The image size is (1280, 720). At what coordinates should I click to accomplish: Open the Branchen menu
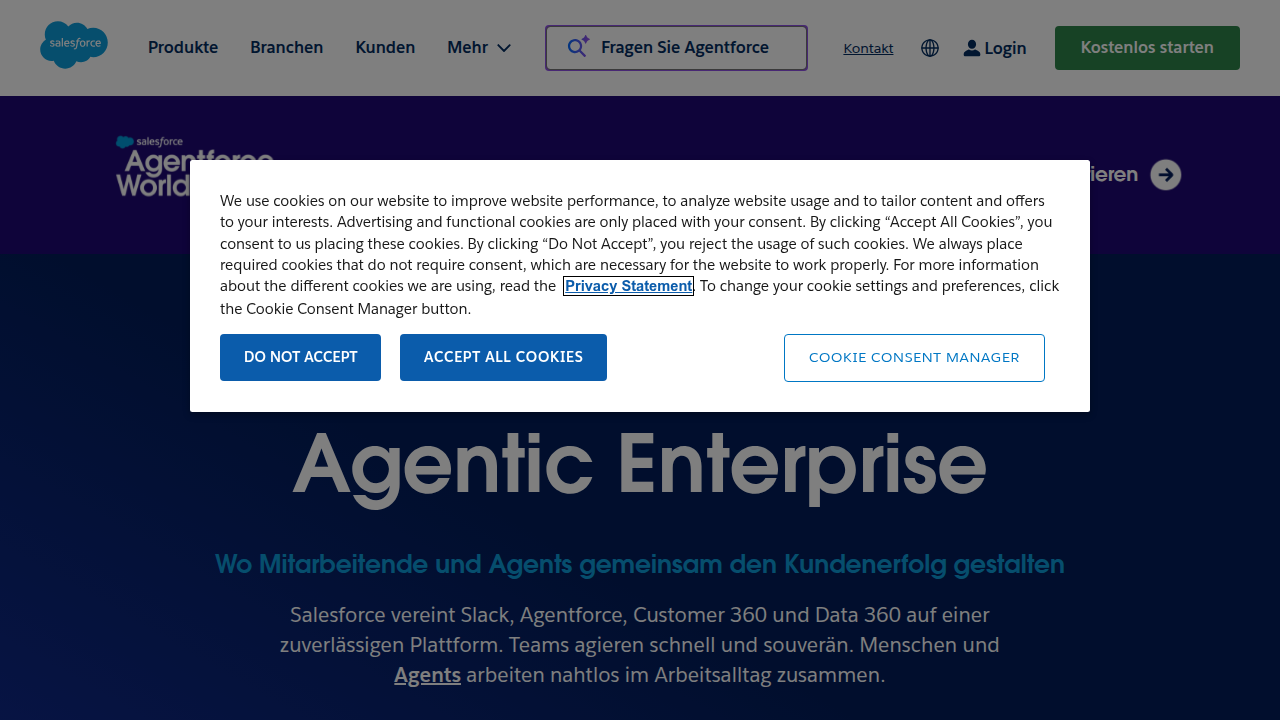(286, 48)
